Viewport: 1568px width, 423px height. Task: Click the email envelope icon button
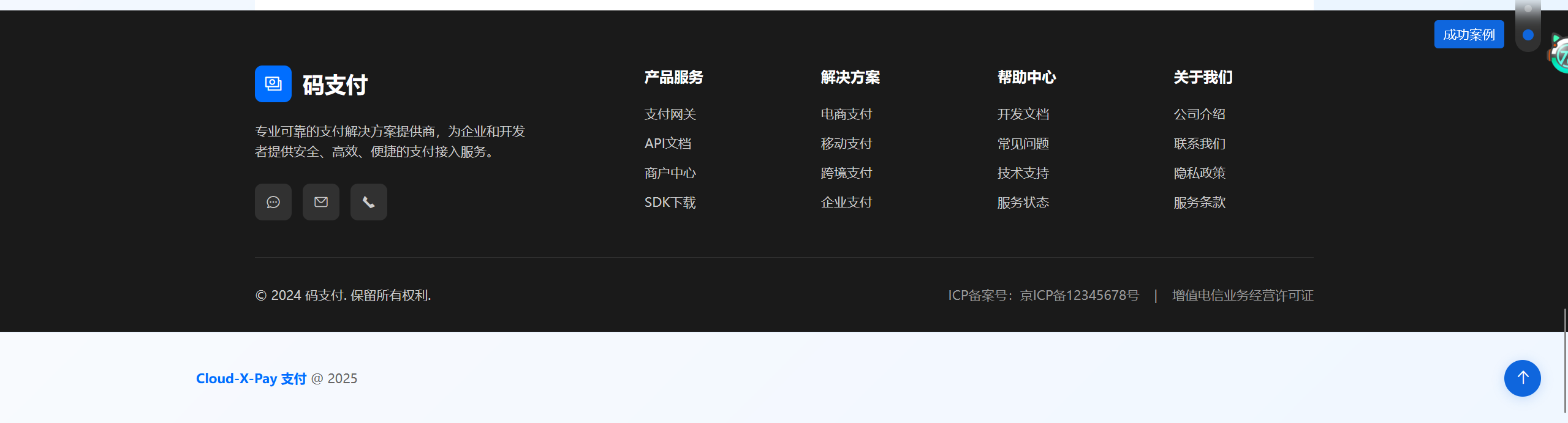[320, 202]
